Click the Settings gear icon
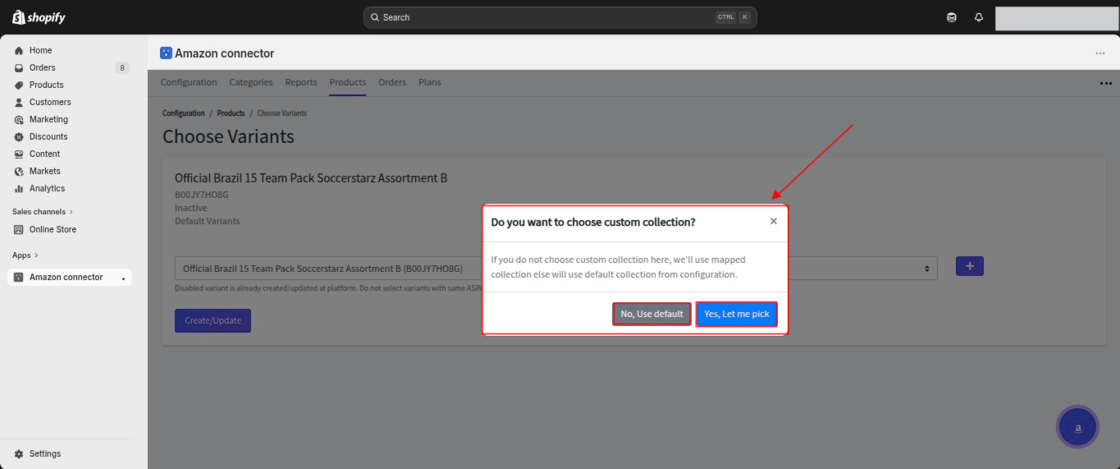 pos(19,453)
